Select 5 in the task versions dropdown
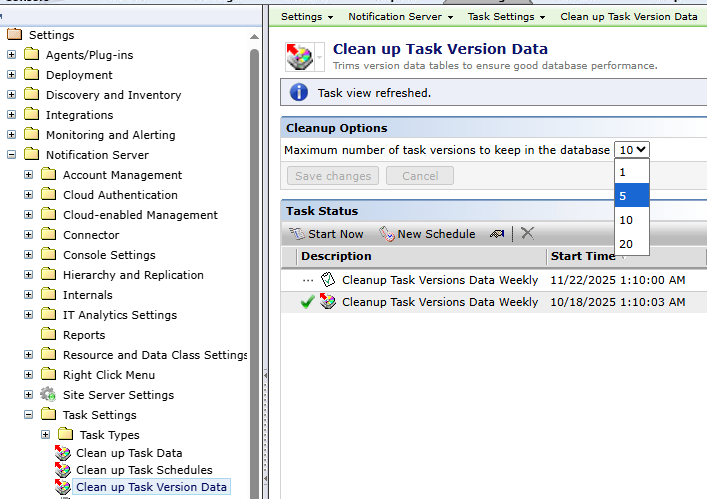This screenshot has width=707, height=499. [631, 196]
